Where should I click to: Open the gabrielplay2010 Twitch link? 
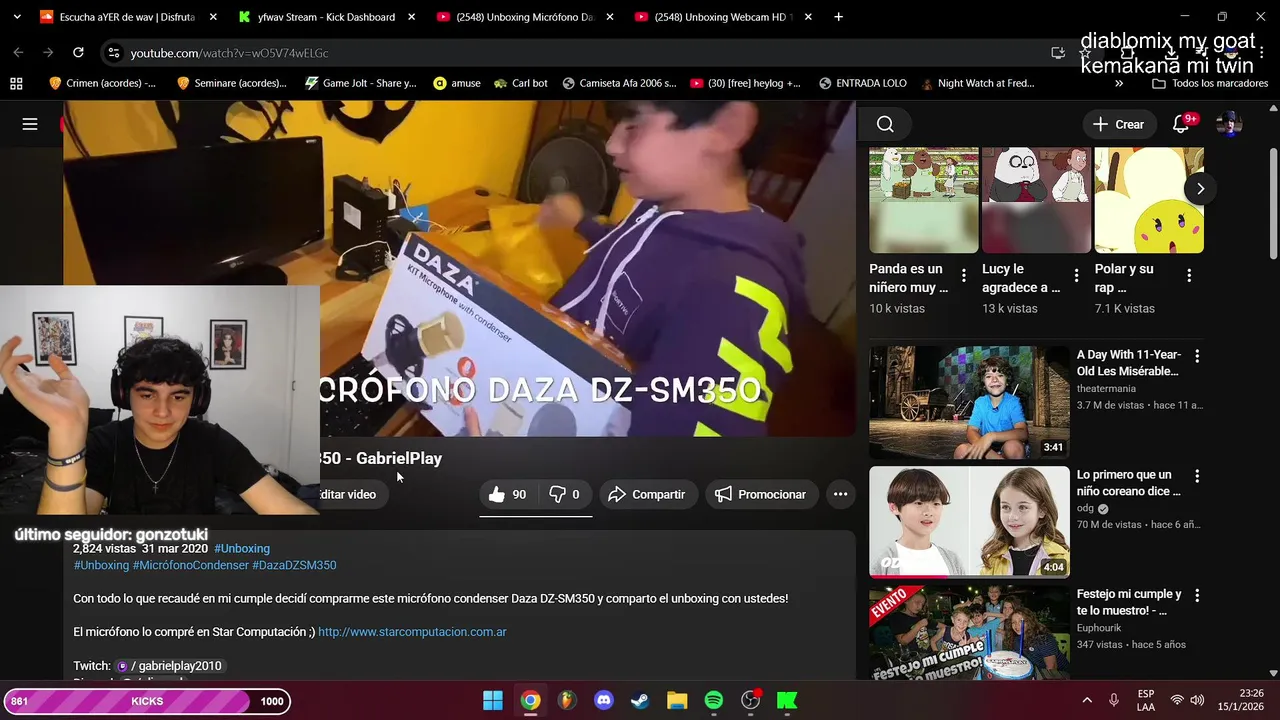[170, 666]
